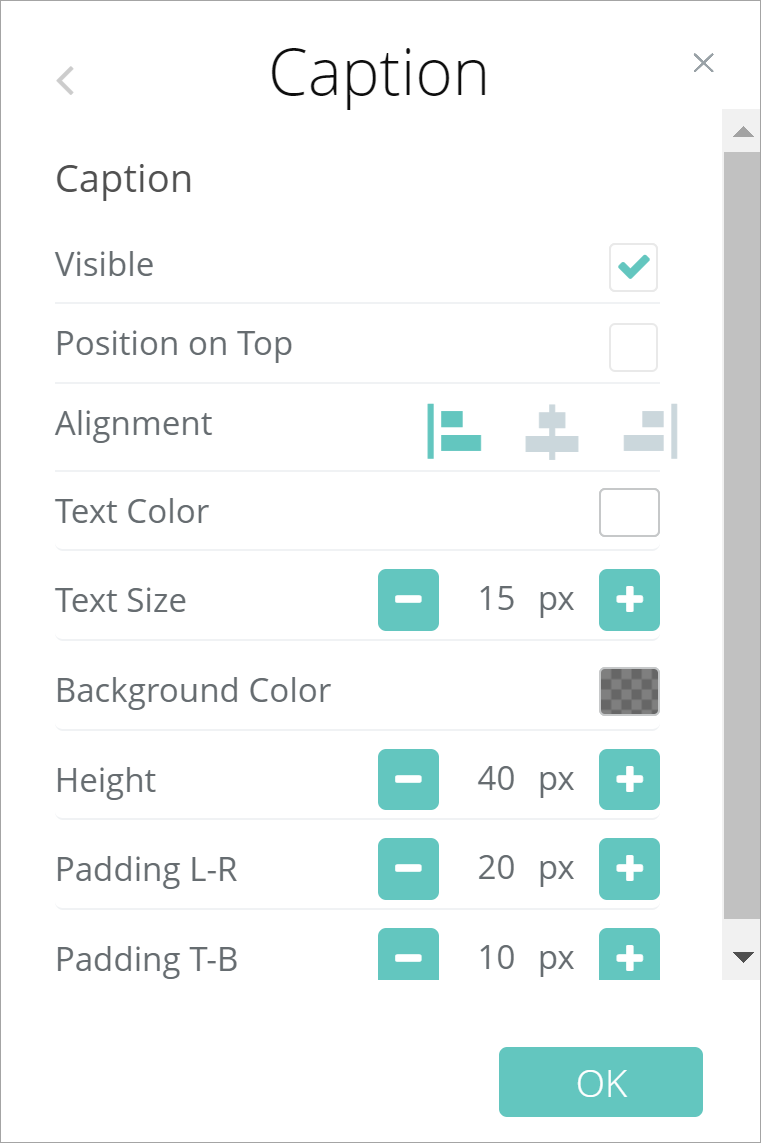This screenshot has height=1143, width=761.
Task: Enable the Position on Top checkbox
Action: (x=633, y=347)
